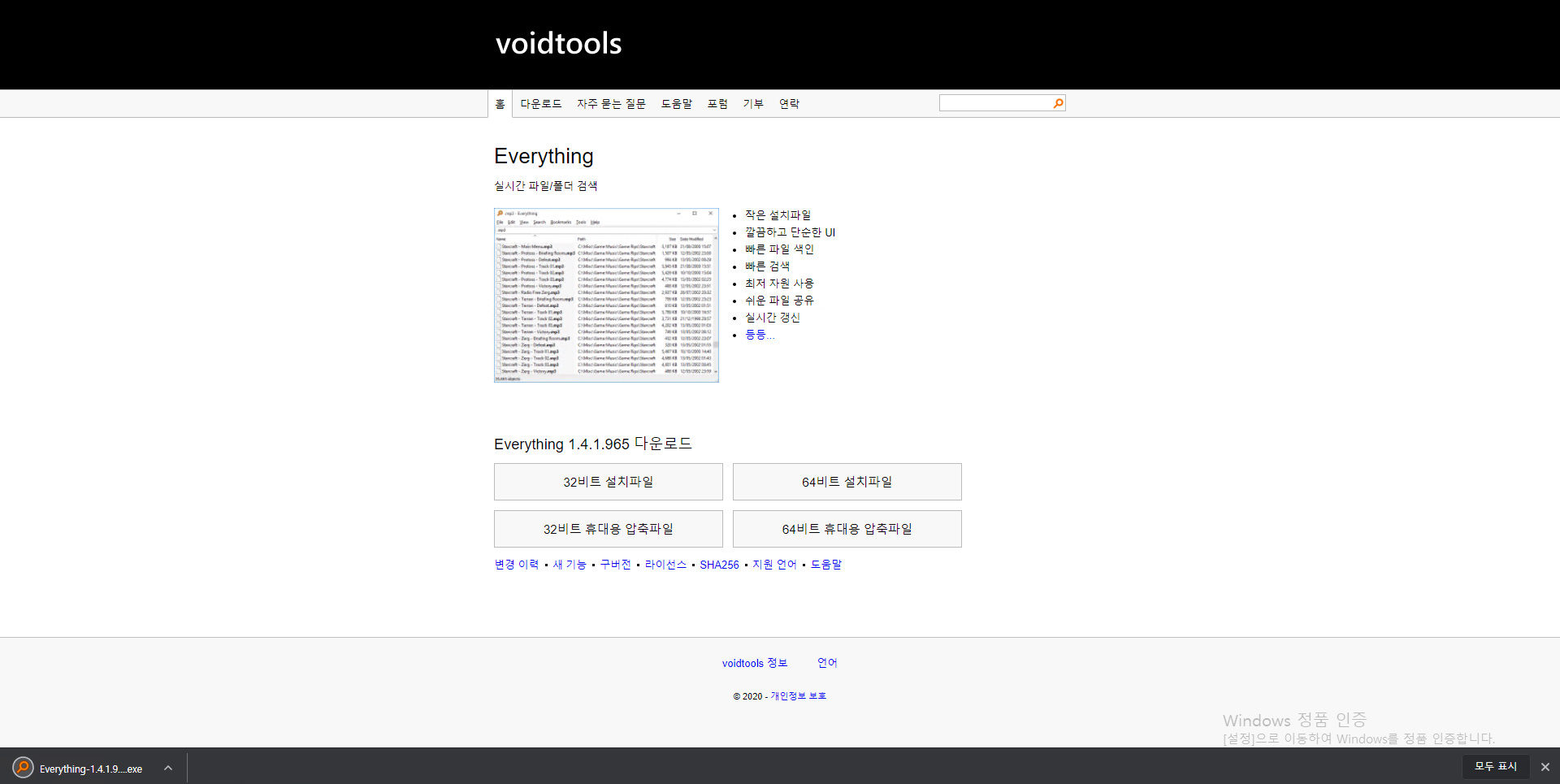Click the Everything 1.4.1.965 다운로드 heading

pyautogui.click(x=592, y=444)
